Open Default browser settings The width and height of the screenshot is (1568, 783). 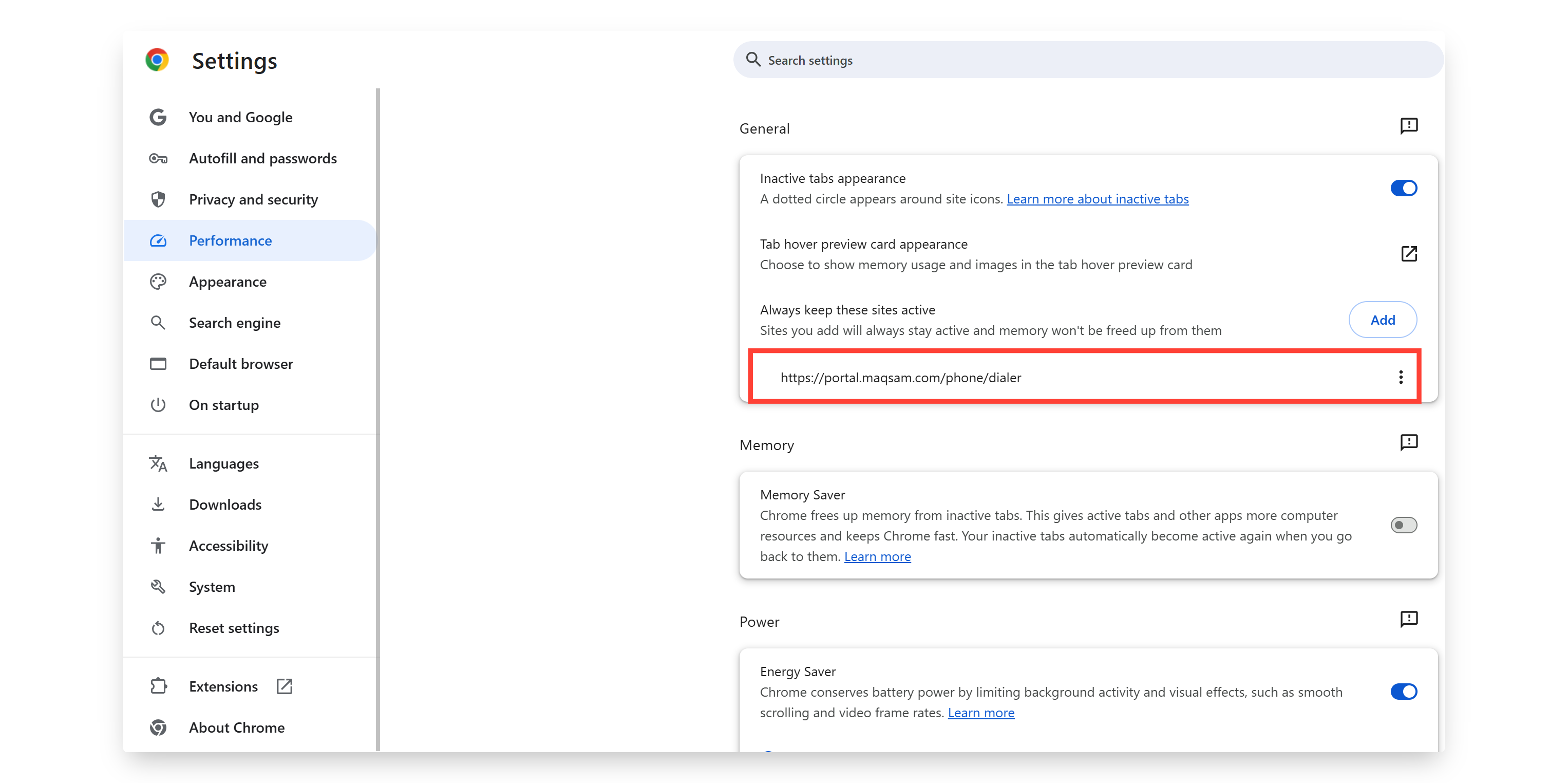250,364
